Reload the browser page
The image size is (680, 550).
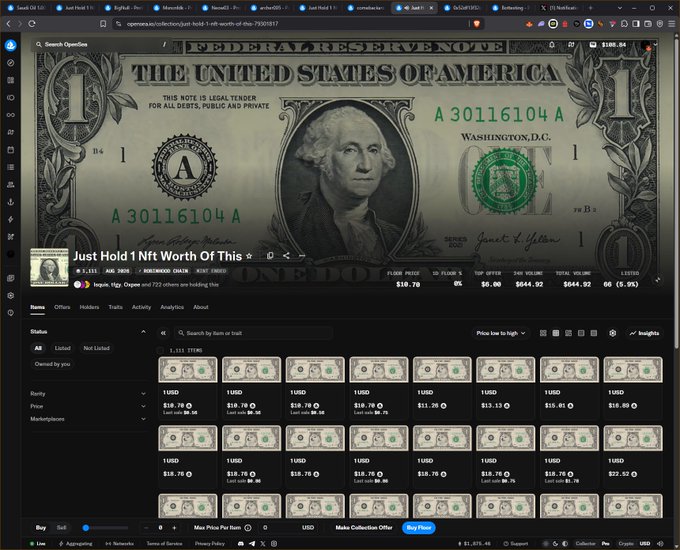32,24
